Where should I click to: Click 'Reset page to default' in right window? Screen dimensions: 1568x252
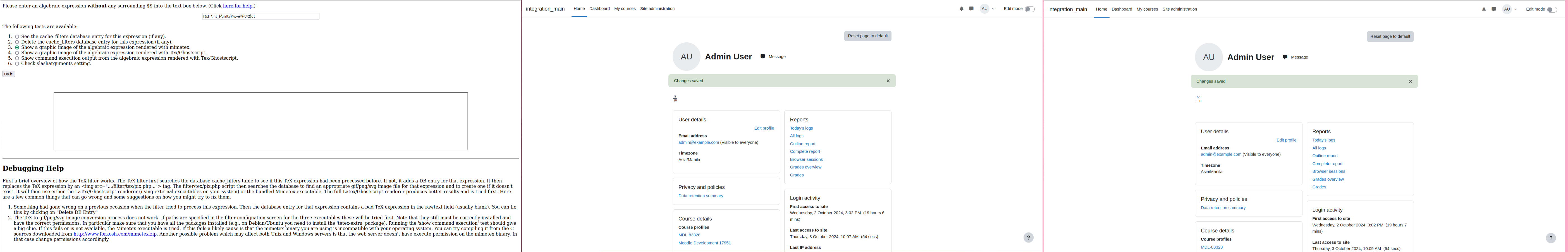(x=1390, y=37)
